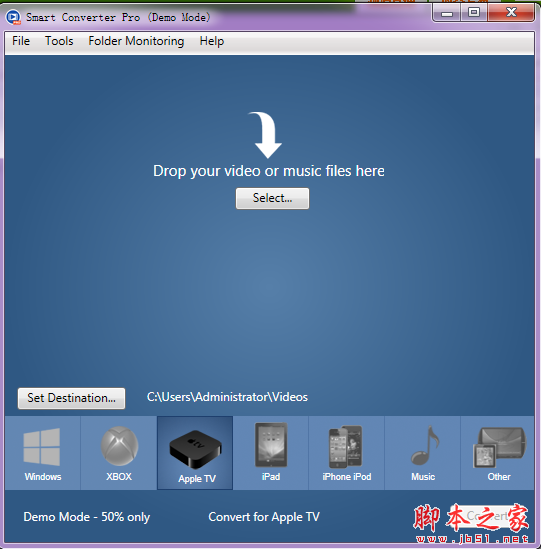Pick the Apple TV preset
The width and height of the screenshot is (541, 550).
pos(195,453)
